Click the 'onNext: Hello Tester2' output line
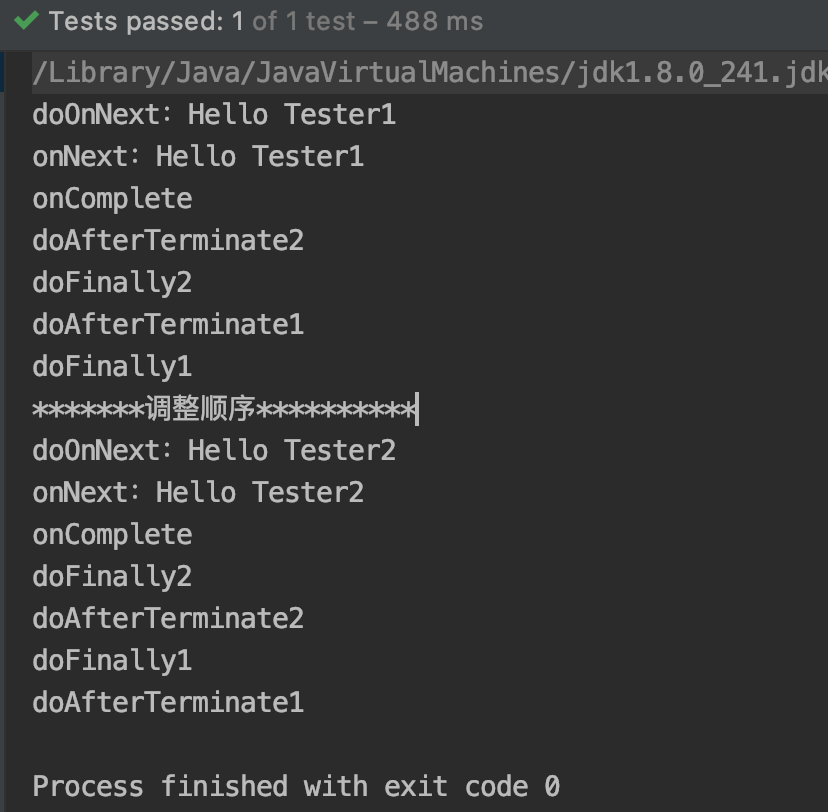Image resolution: width=828 pixels, height=812 pixels. pos(198,493)
